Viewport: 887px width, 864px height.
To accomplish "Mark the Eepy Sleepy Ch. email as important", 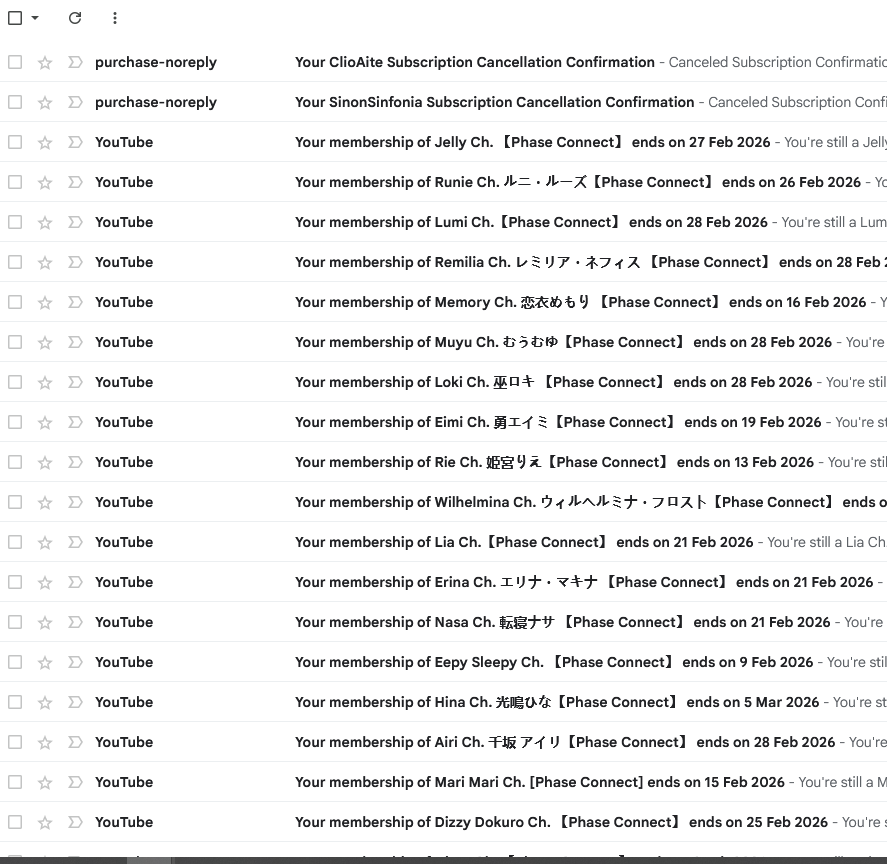I will point(75,662).
